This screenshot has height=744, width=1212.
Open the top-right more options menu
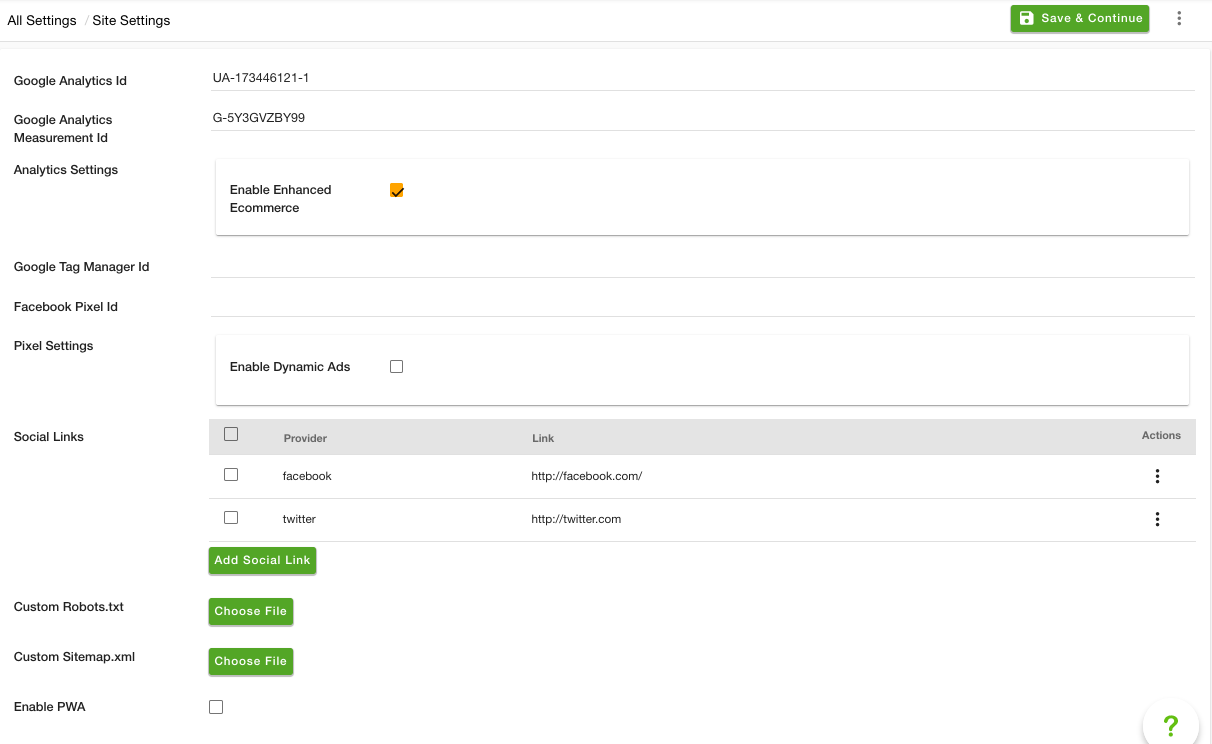click(x=1179, y=18)
